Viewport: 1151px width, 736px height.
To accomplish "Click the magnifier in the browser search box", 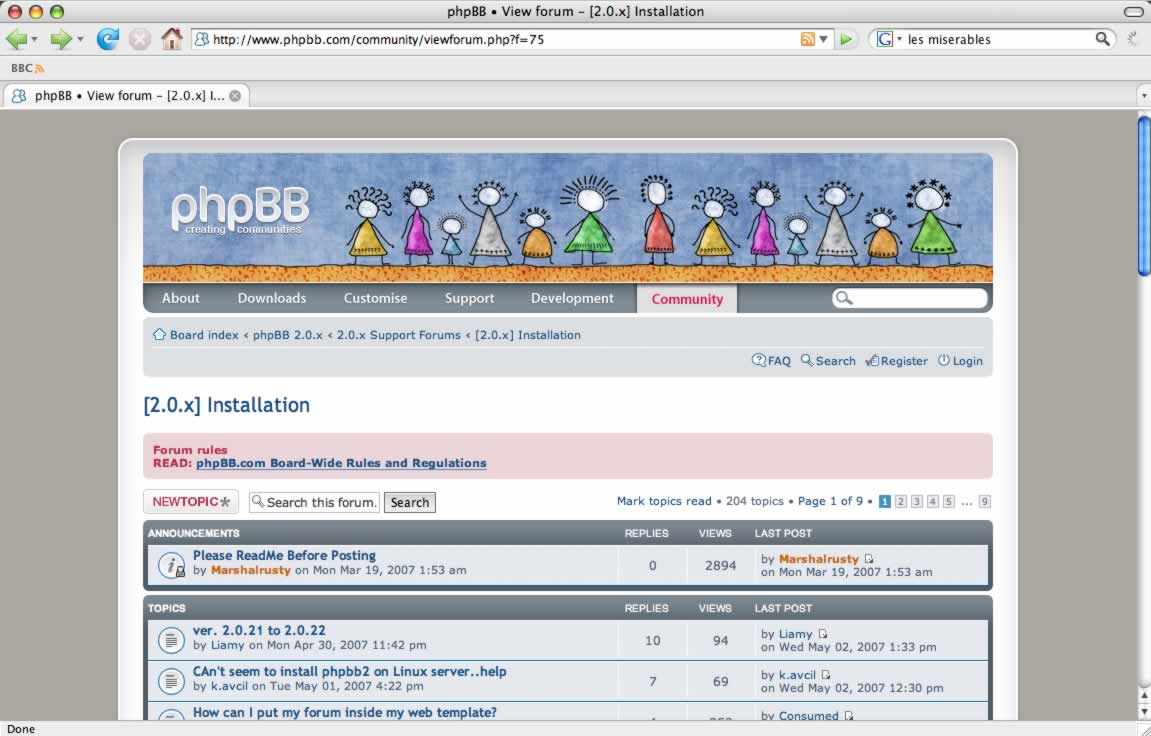I will pyautogui.click(x=1103, y=39).
